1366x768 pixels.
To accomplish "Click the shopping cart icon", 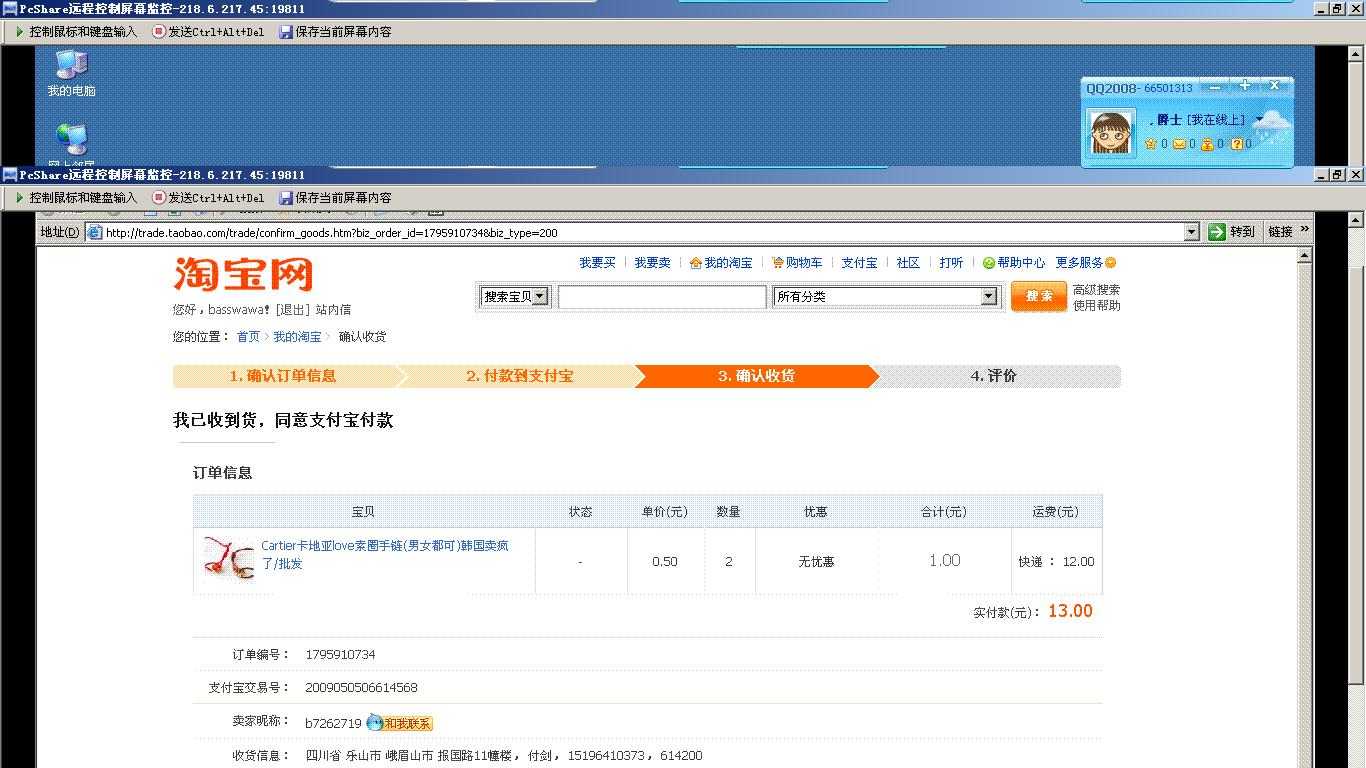I will tap(777, 263).
